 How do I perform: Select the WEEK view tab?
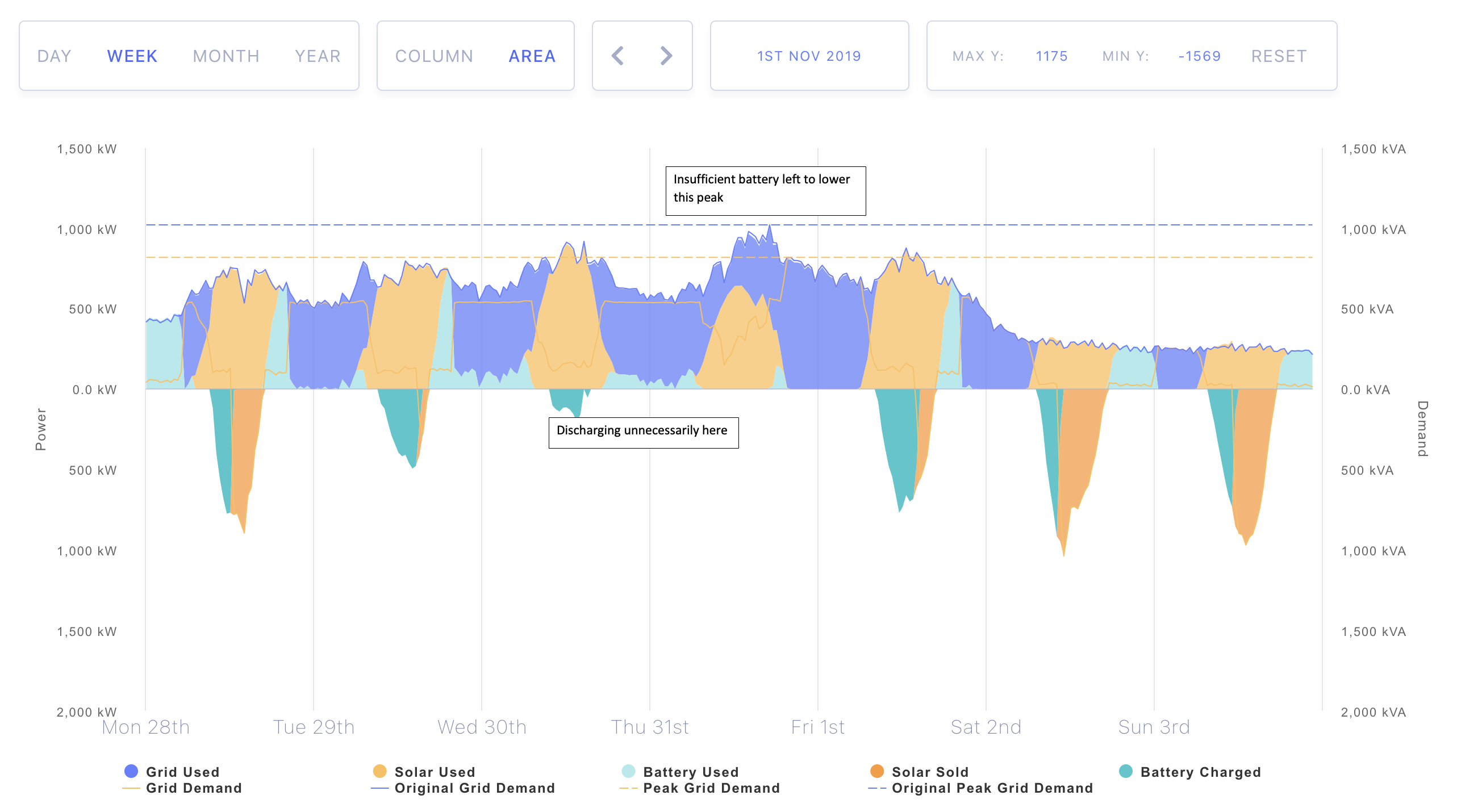(x=132, y=56)
